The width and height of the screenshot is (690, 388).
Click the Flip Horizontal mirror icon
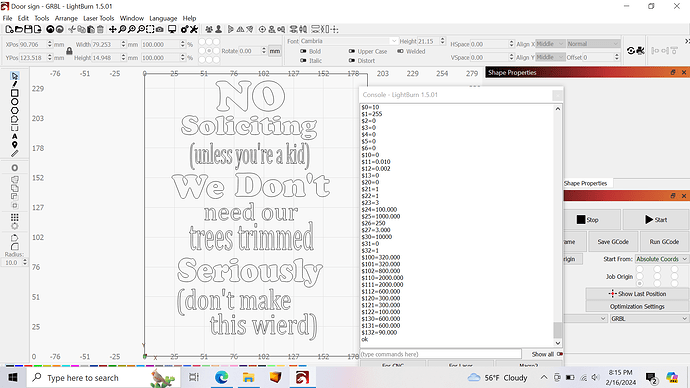click(x=240, y=29)
